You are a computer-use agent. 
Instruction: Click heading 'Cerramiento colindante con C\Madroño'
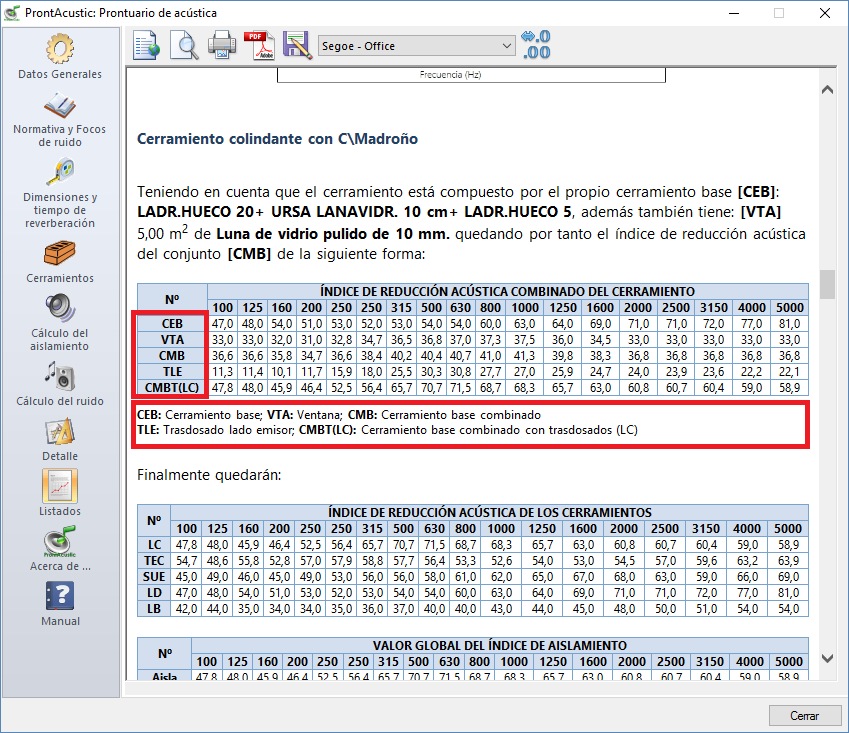277,139
